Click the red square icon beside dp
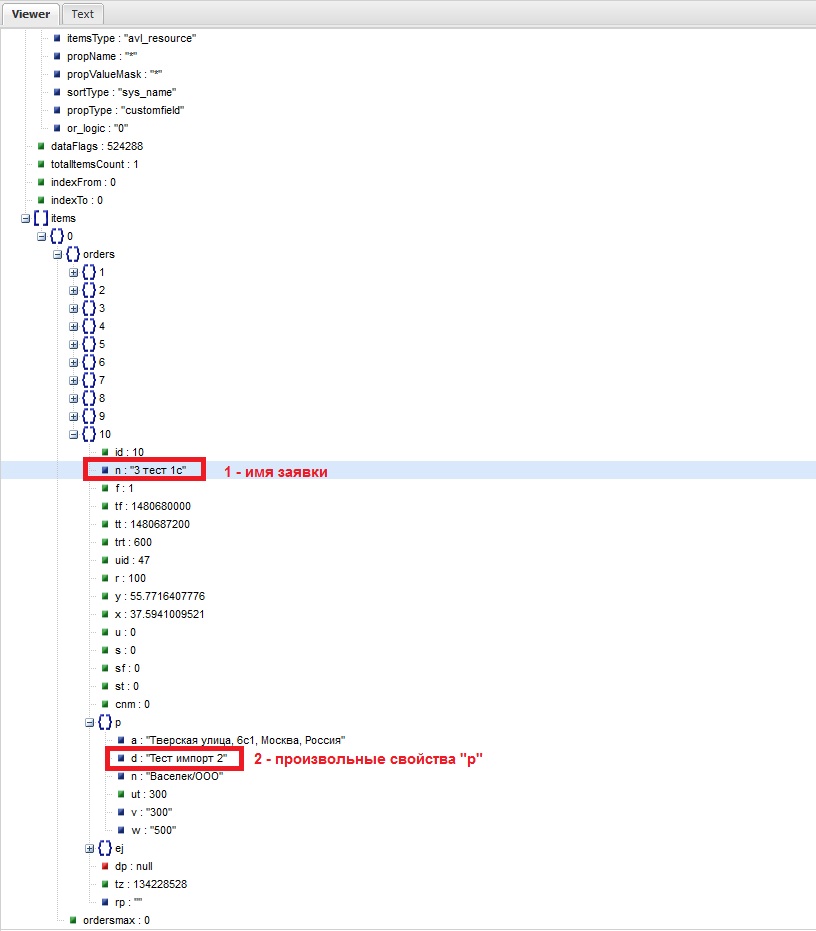Screen dimensions: 816x931 click(105, 866)
